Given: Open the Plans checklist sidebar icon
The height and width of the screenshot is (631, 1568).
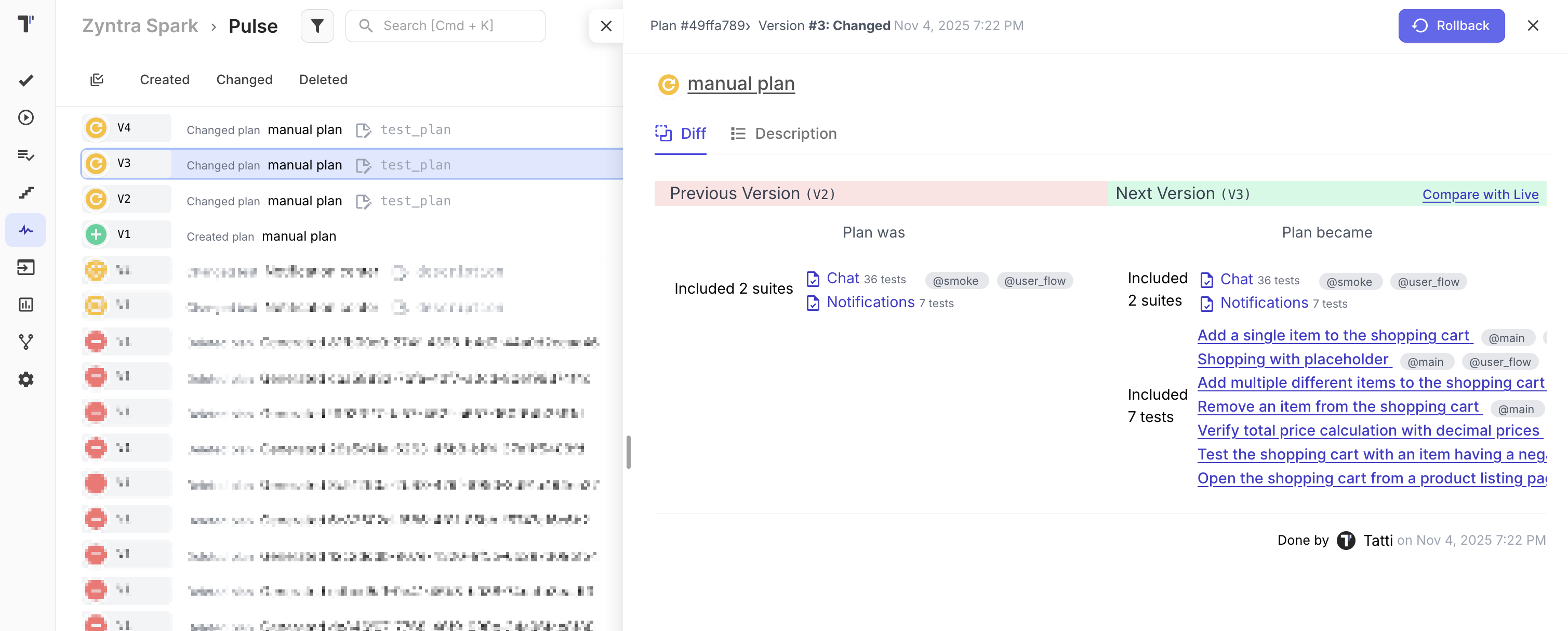Looking at the screenshot, I should tap(25, 155).
